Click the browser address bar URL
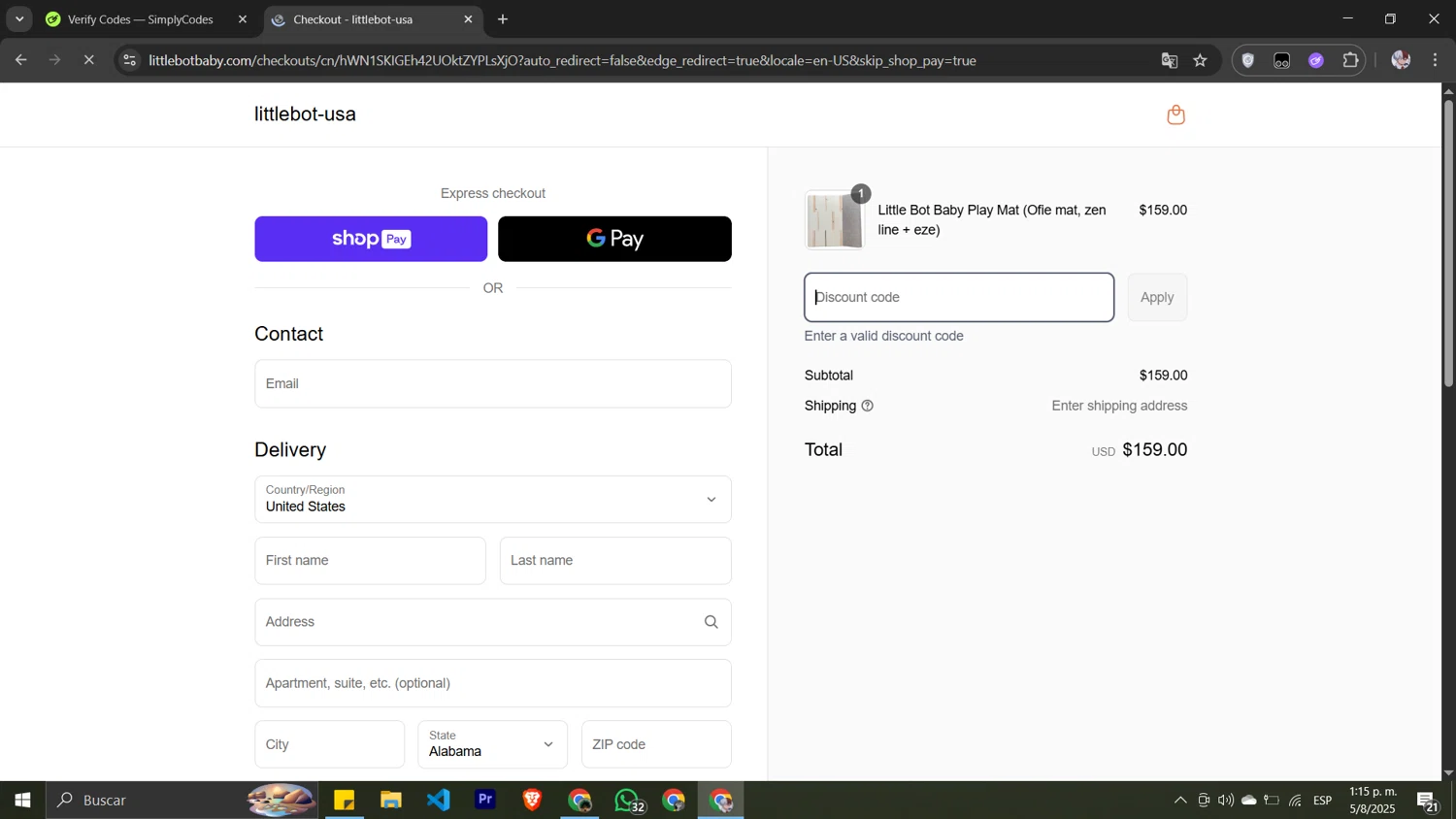1456x819 pixels. pos(562,60)
